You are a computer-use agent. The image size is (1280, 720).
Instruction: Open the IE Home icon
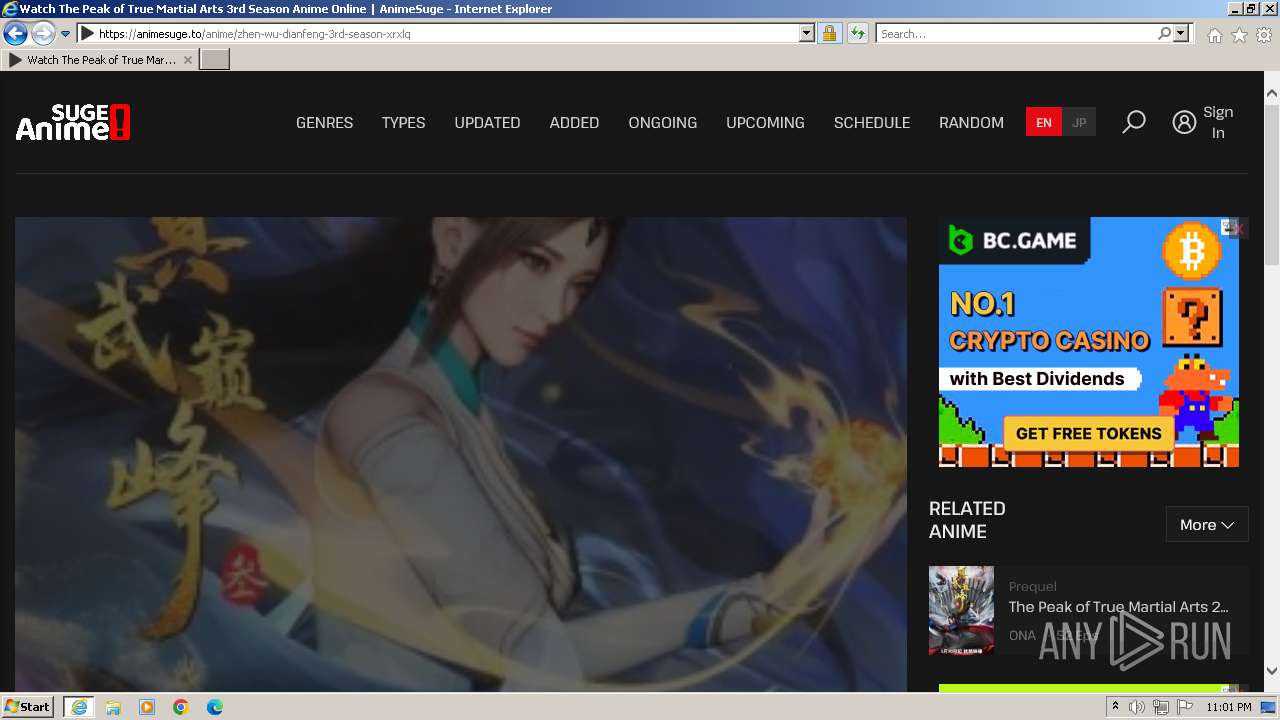pyautogui.click(x=1214, y=35)
